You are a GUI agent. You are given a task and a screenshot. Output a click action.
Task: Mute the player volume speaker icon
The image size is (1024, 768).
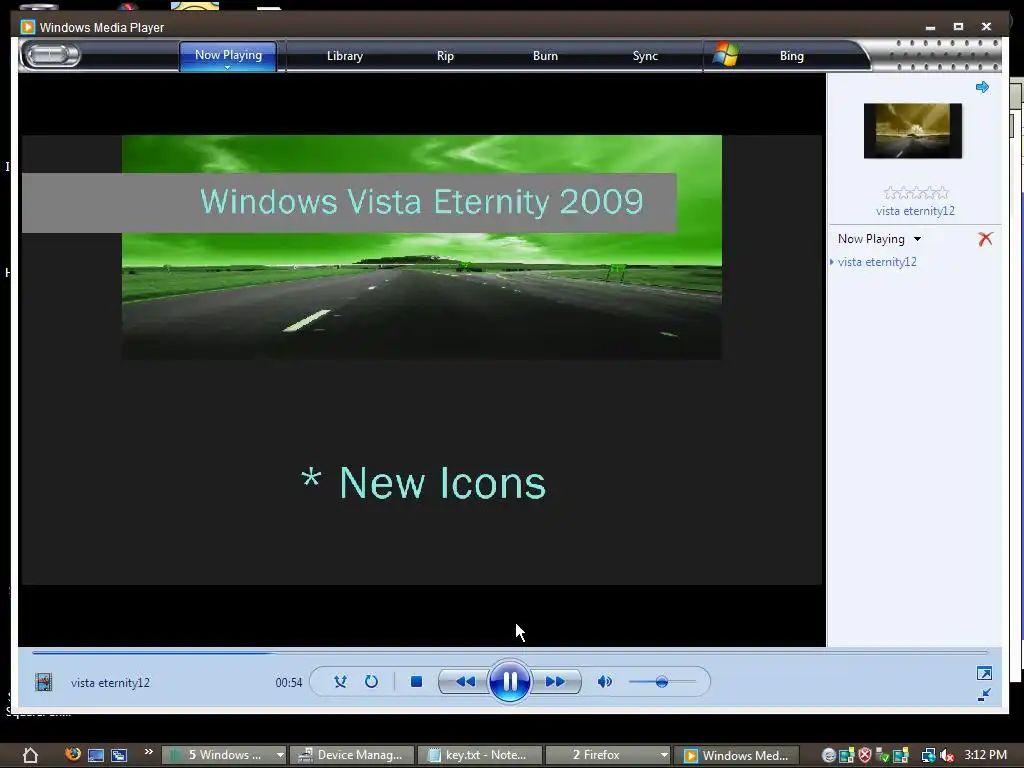pos(605,682)
